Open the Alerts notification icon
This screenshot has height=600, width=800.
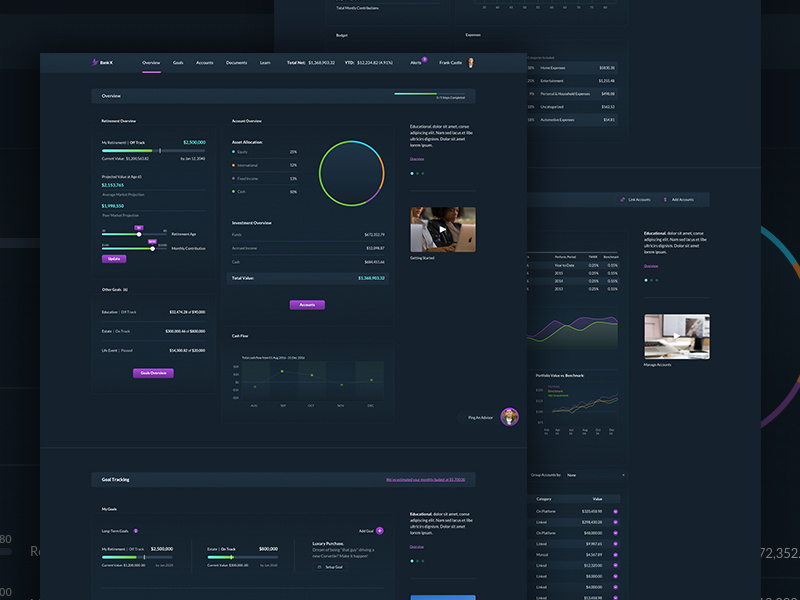pyautogui.click(x=425, y=61)
